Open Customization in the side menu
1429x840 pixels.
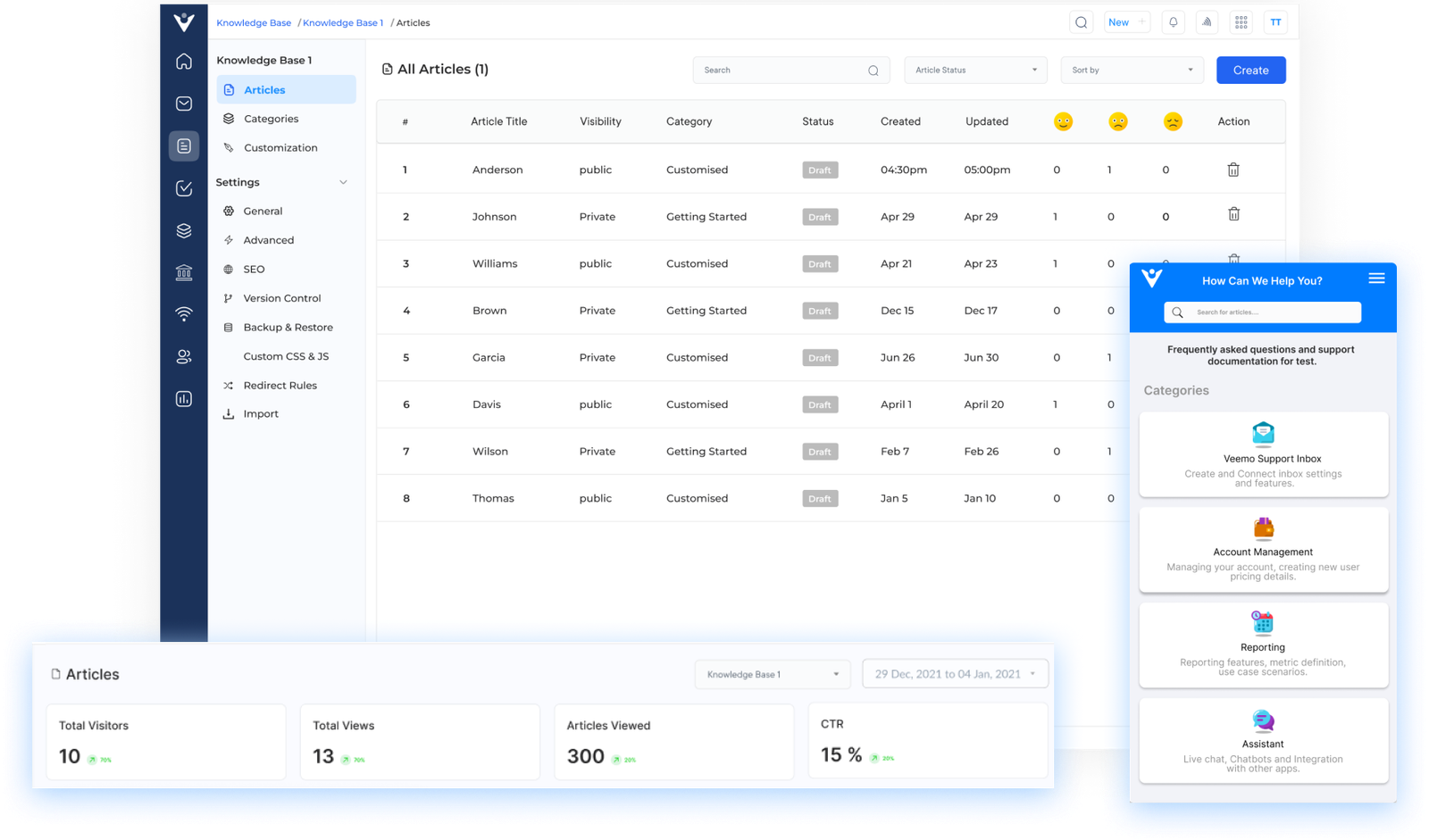(x=280, y=148)
